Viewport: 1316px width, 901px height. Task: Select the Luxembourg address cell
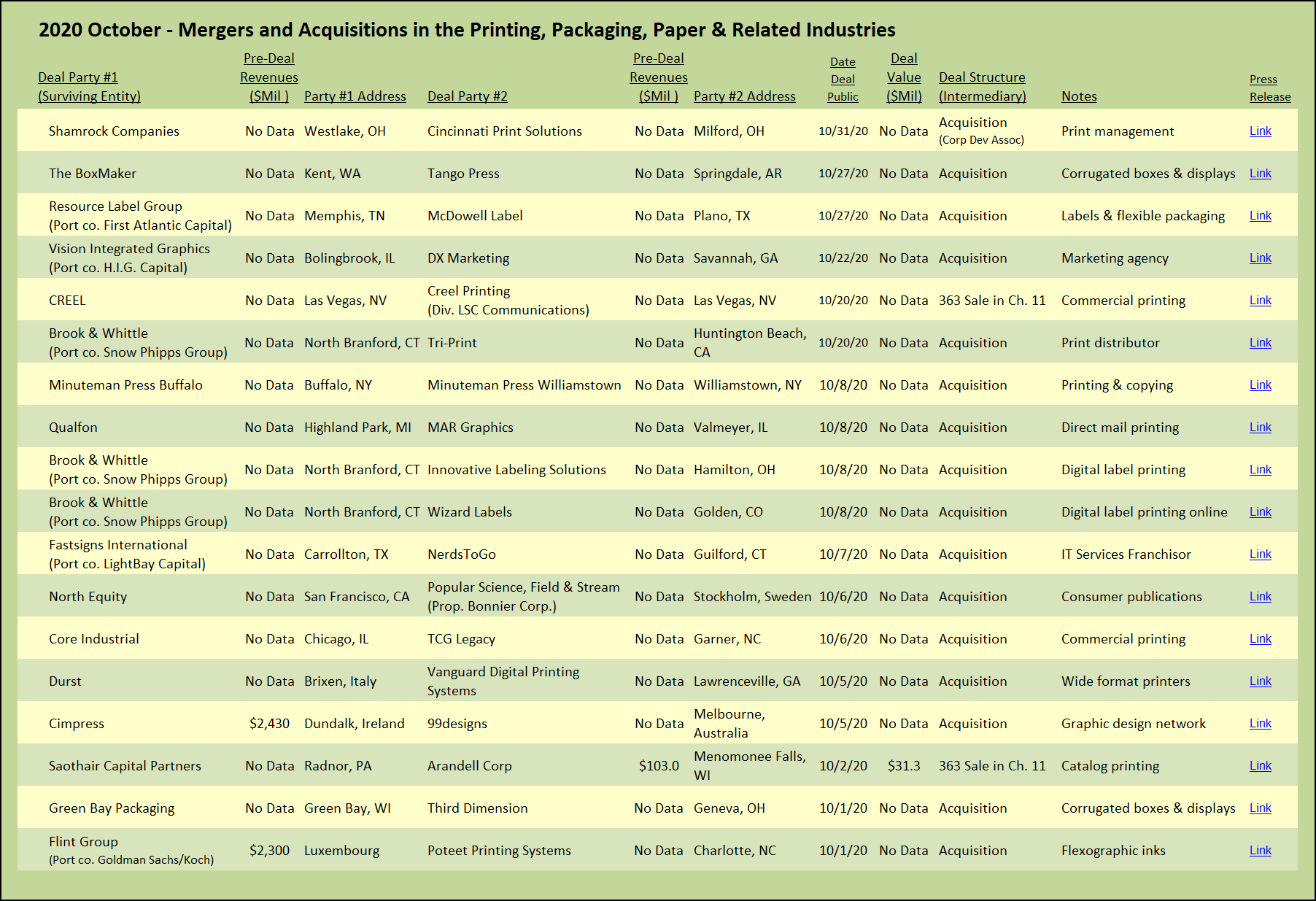coord(341,851)
